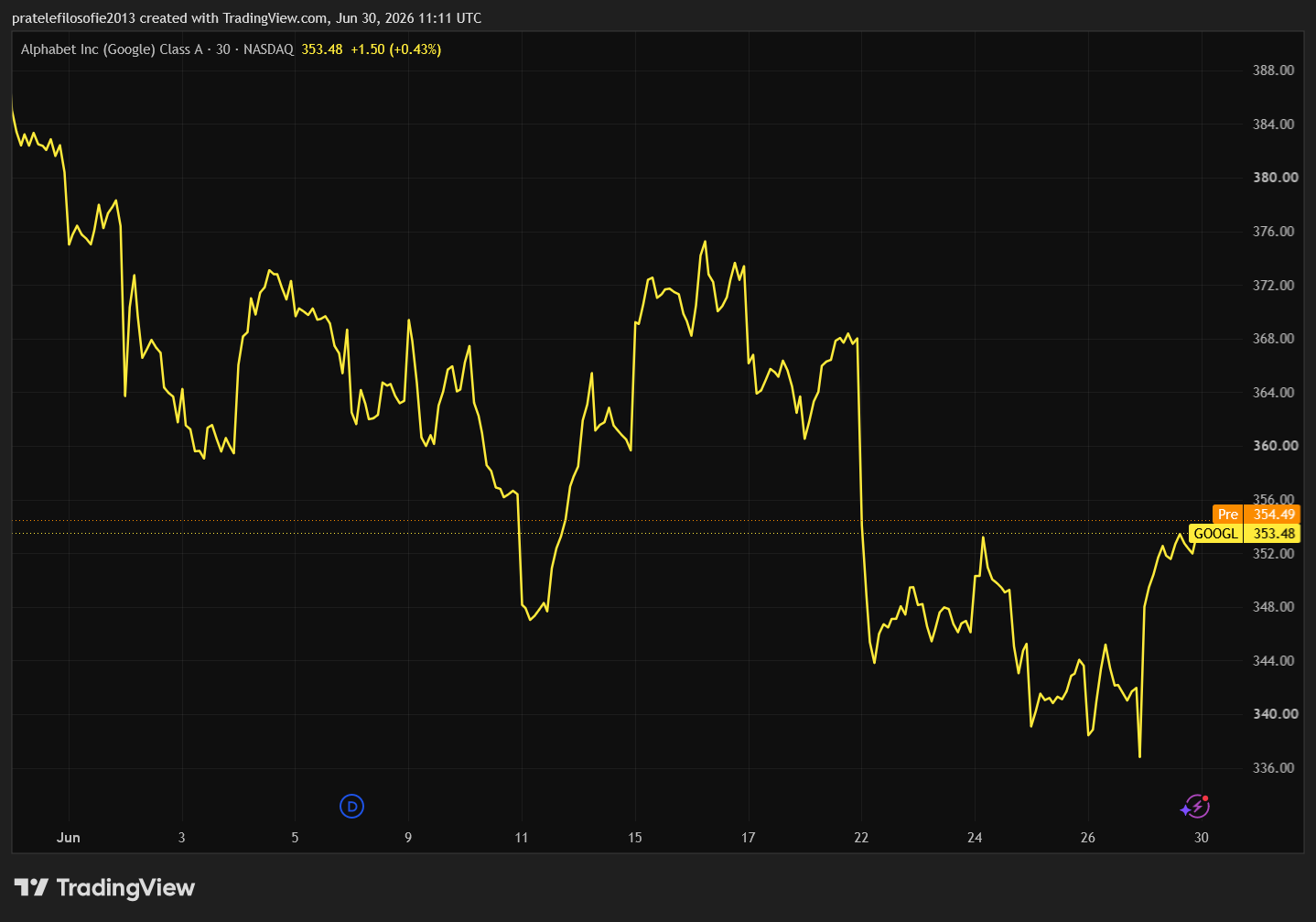The image size is (1316, 922).
Task: Click the 368.00 price axis label
Action: coord(1274,339)
